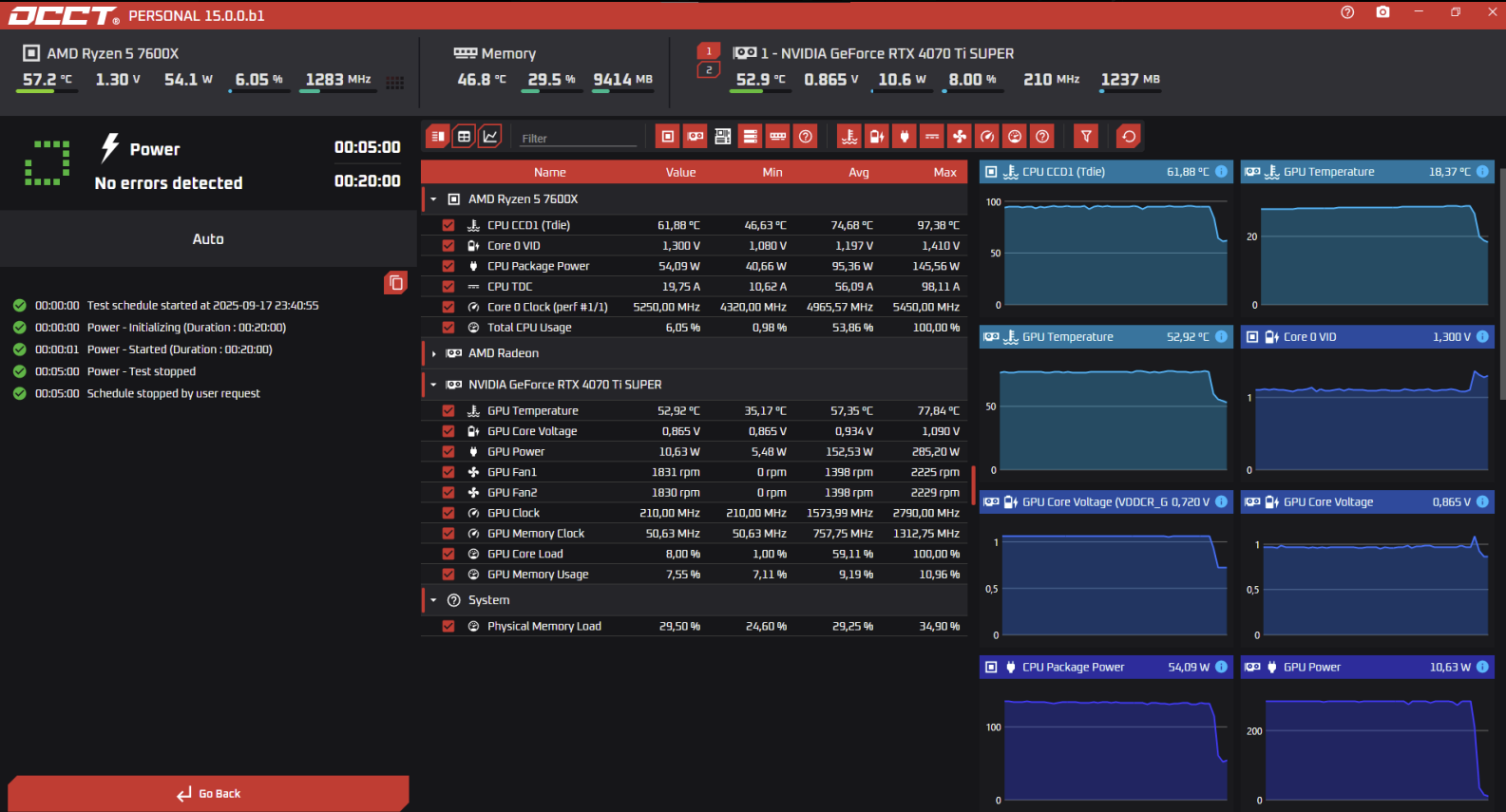Copy the test log to clipboard
This screenshot has height=812, width=1506.
(396, 283)
